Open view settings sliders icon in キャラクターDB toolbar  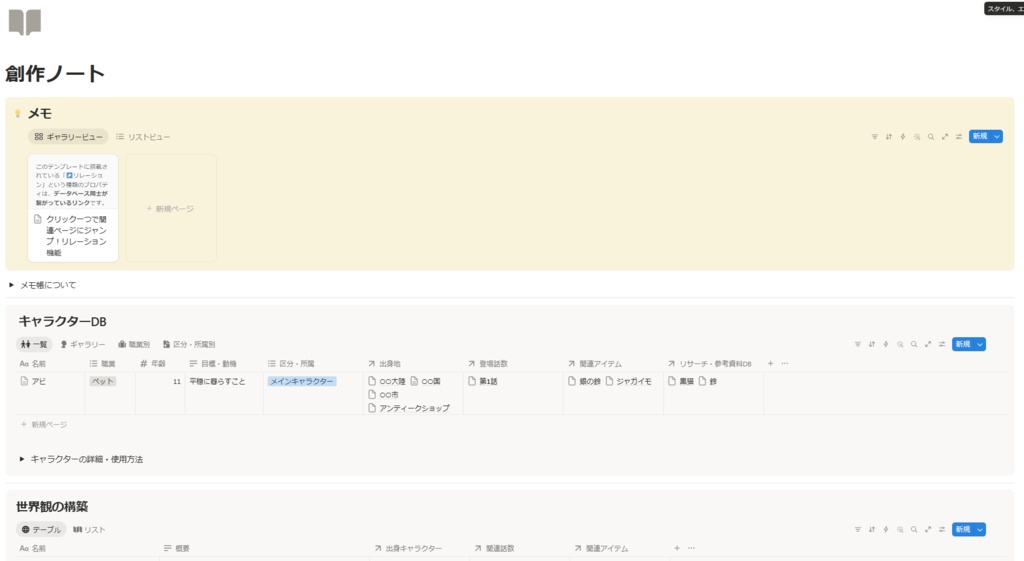click(942, 344)
